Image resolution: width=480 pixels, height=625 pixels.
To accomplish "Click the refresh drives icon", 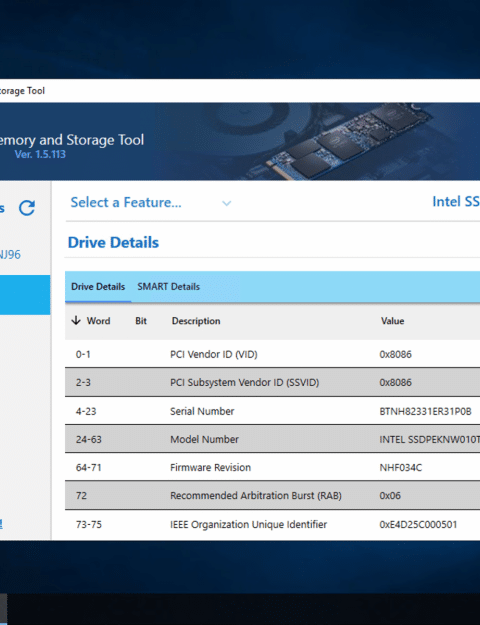I will tap(27, 208).
